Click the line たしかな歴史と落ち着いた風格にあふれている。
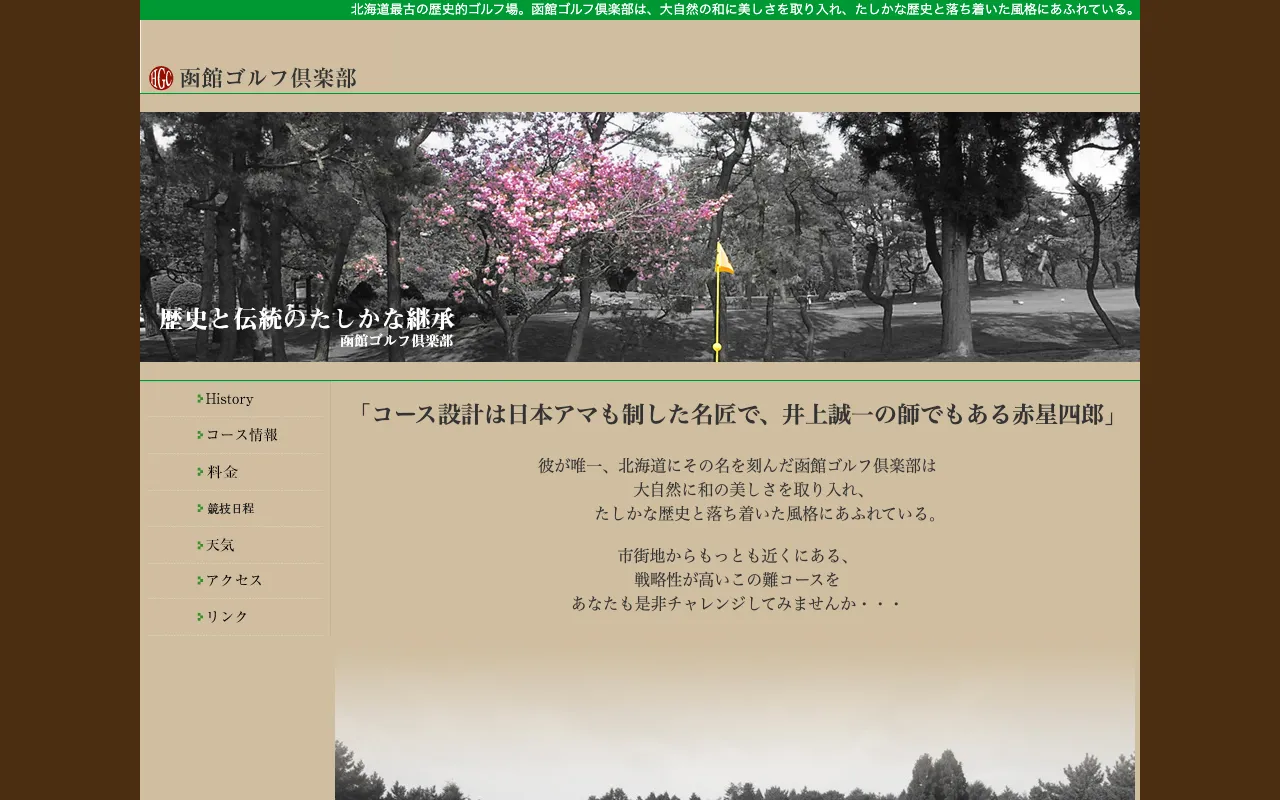 click(769, 513)
